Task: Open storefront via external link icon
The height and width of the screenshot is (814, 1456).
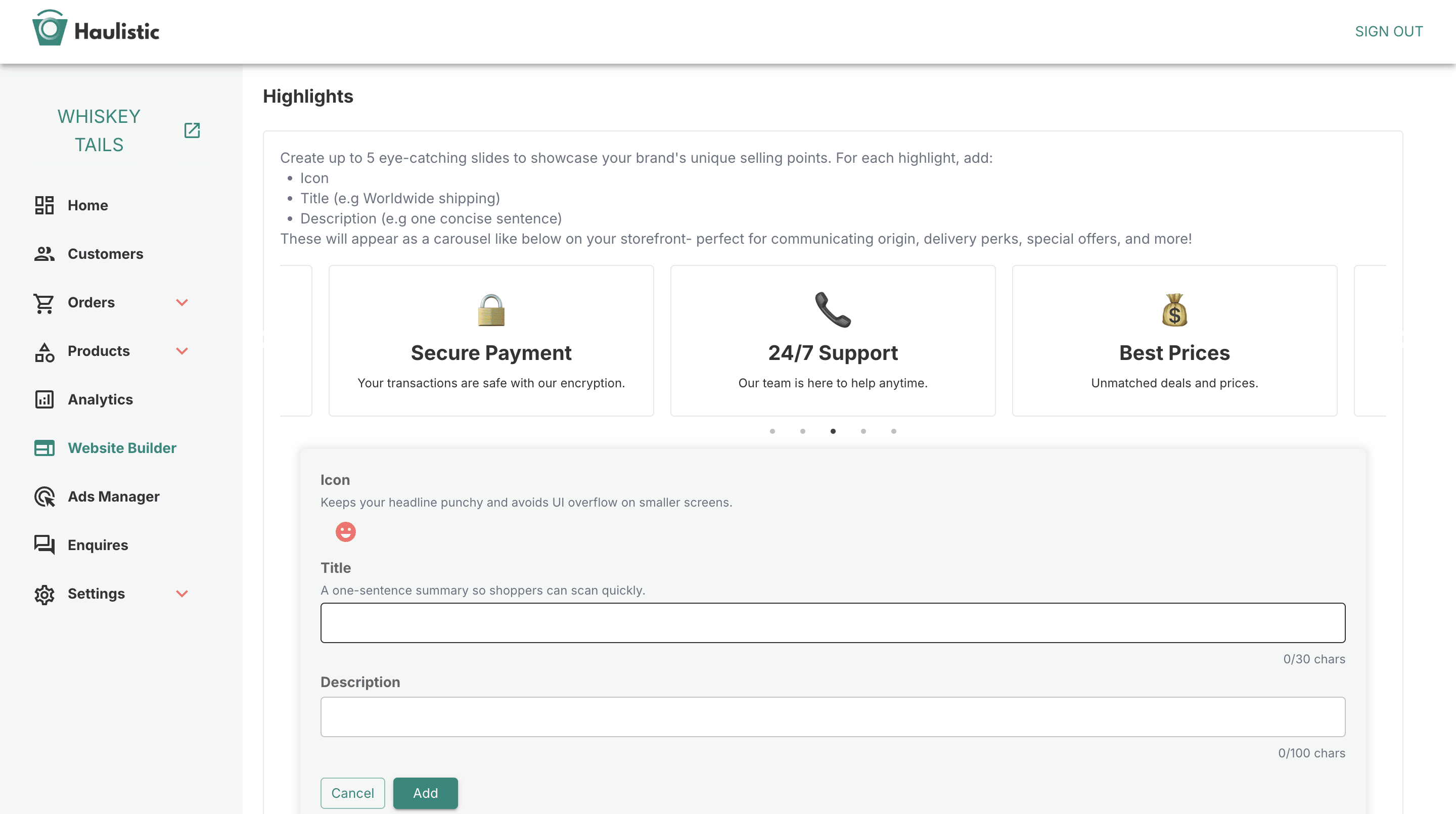Action: tap(192, 130)
